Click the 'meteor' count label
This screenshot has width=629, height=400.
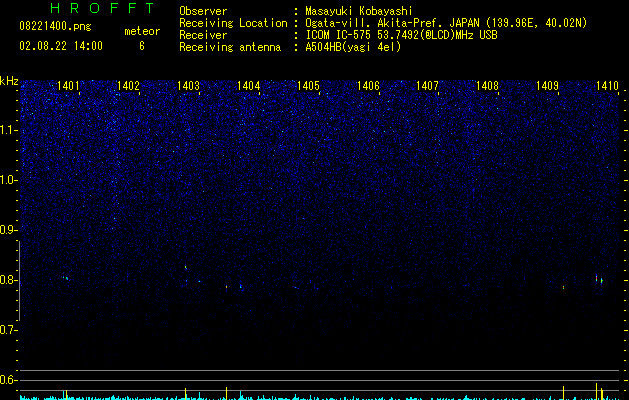[142, 31]
